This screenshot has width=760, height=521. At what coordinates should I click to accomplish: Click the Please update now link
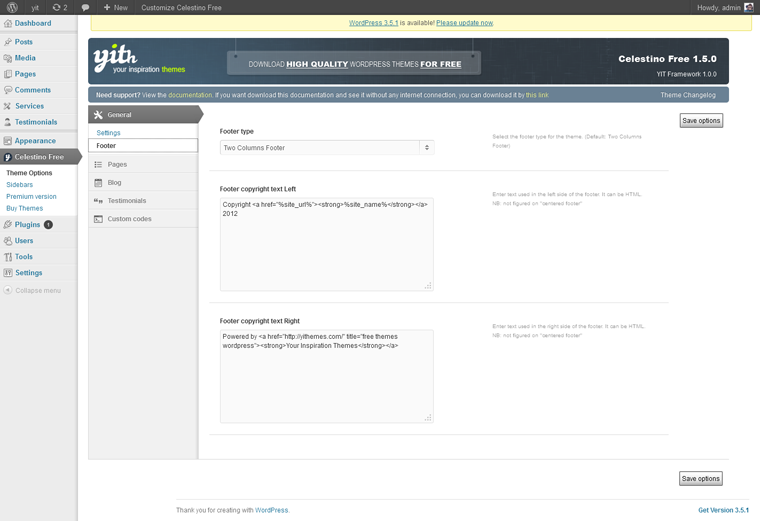point(464,23)
